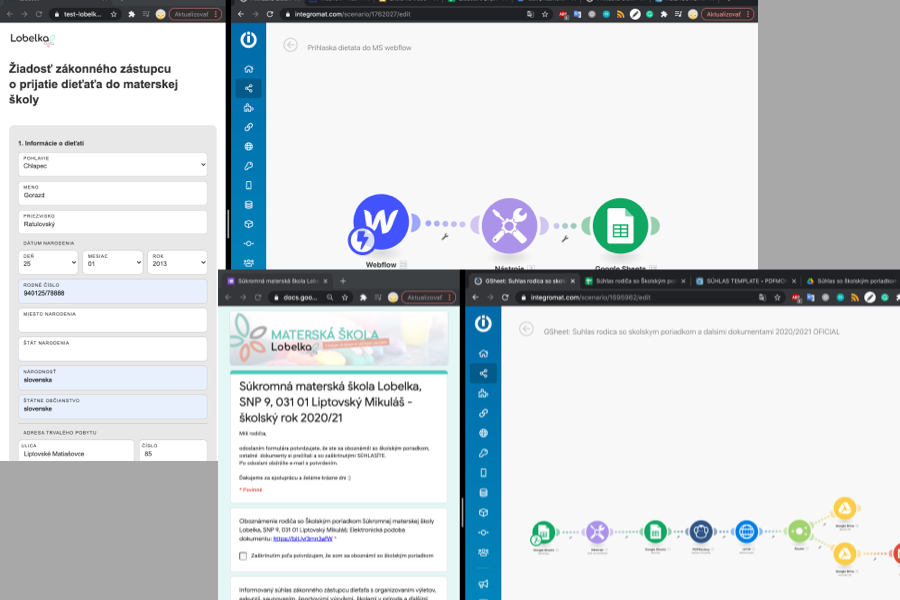The image size is (900, 600).
Task: Click the Lobelka logo in the form page
Action: coord(32,39)
